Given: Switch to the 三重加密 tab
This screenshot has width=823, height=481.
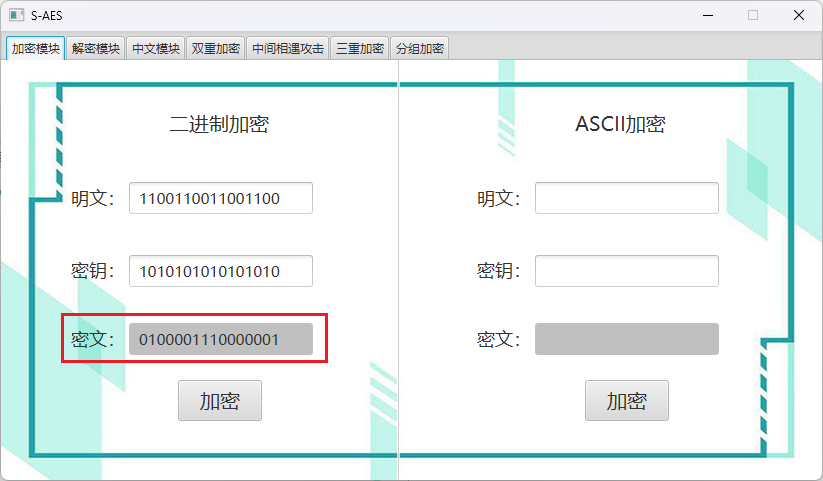Looking at the screenshot, I should pyautogui.click(x=360, y=48).
